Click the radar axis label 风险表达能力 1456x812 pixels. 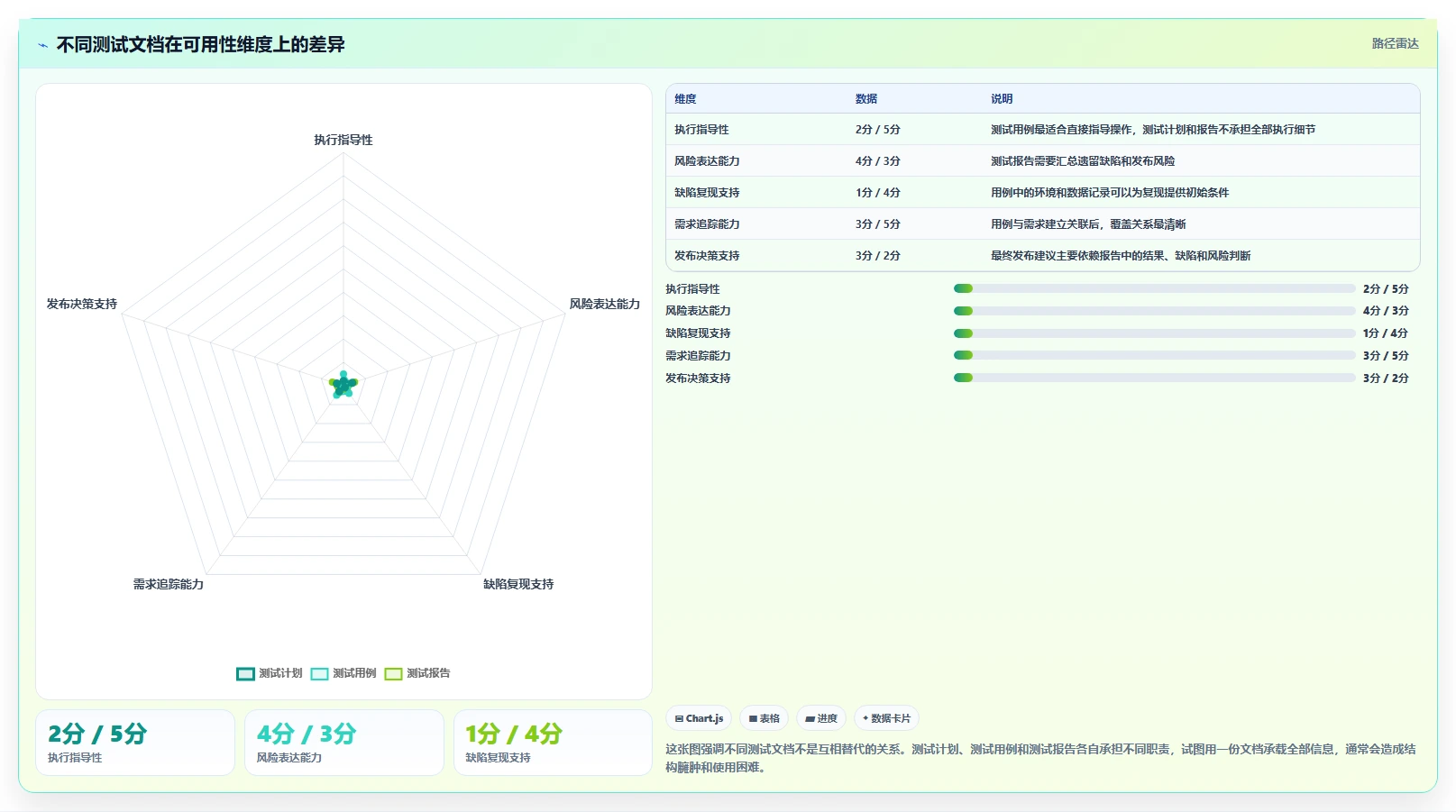[605, 305]
